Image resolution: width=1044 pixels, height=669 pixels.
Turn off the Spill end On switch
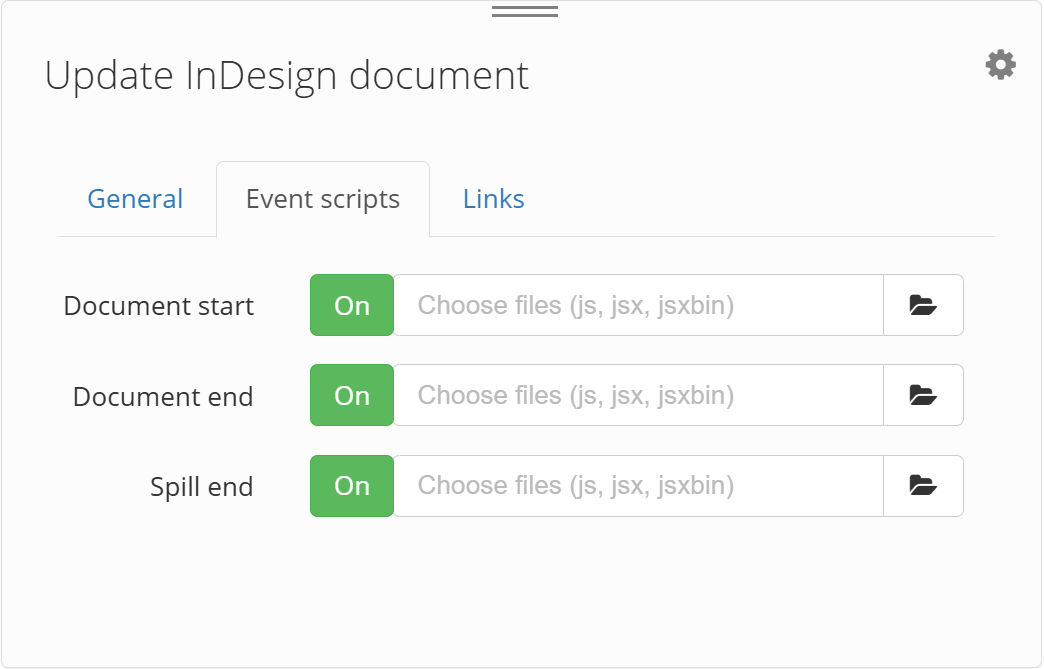pos(351,486)
